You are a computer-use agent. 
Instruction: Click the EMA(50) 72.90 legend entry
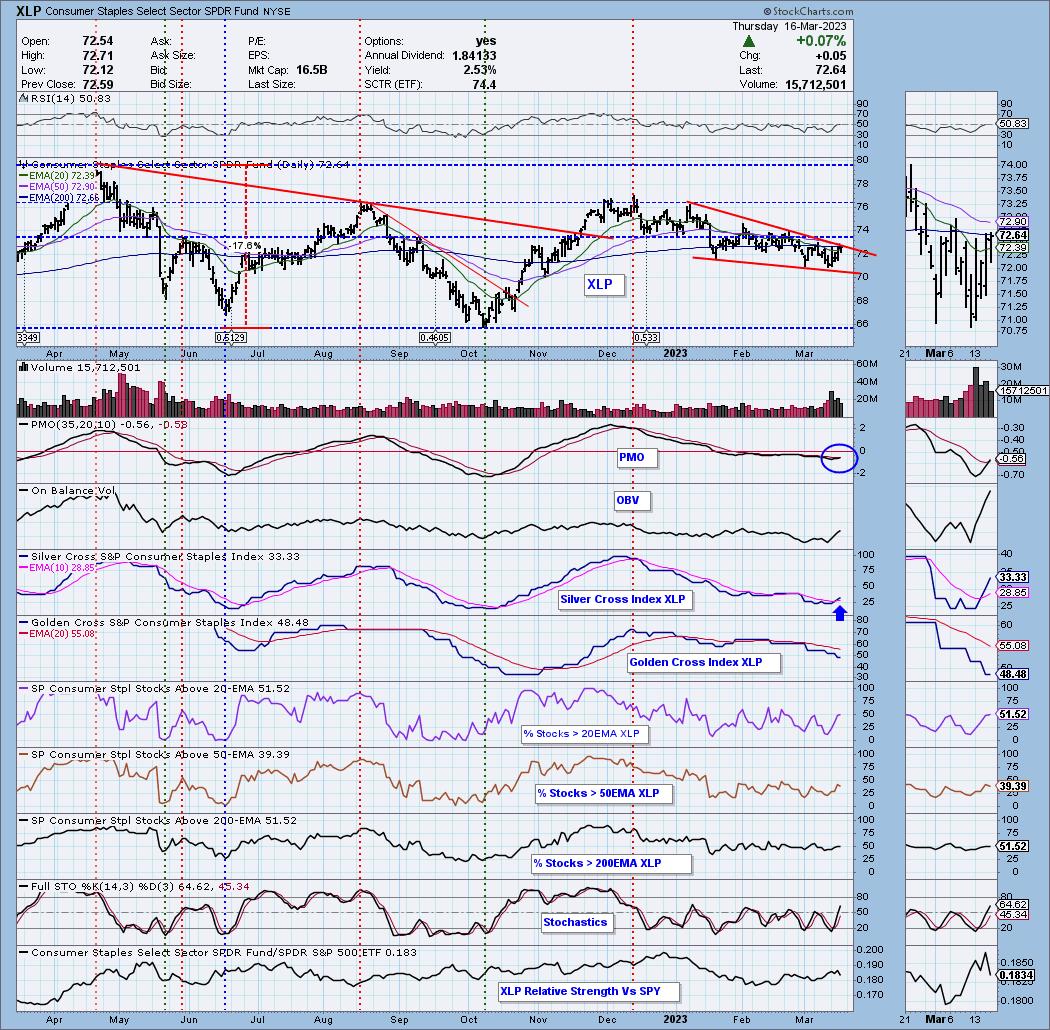coord(59,186)
